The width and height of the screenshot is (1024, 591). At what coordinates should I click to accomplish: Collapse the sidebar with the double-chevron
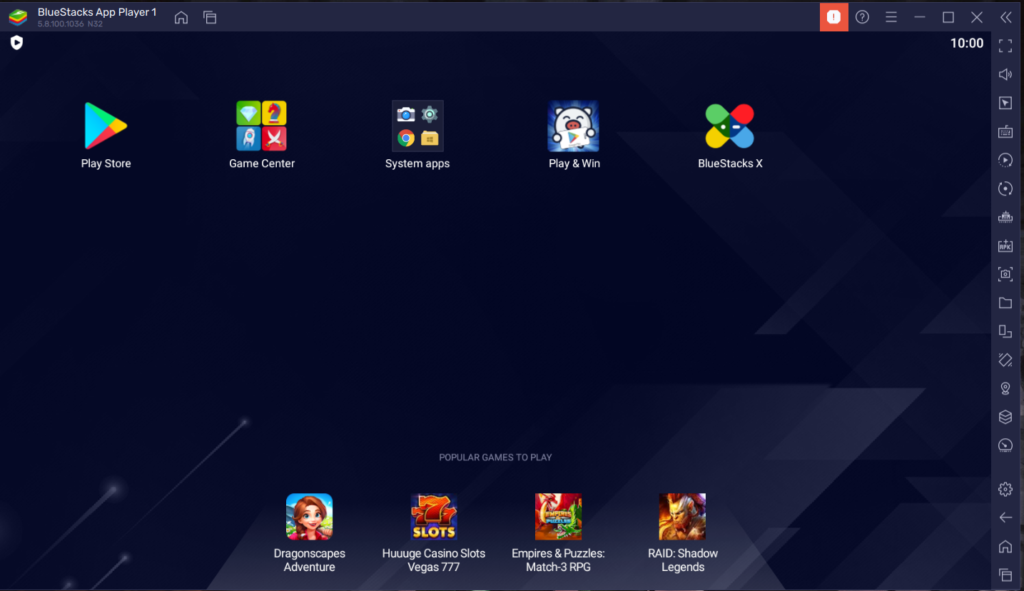click(1006, 16)
